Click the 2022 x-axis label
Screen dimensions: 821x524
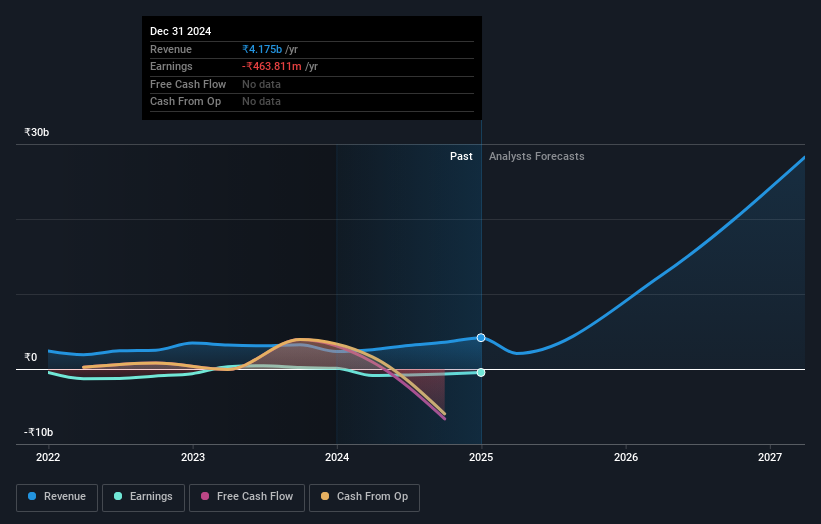pyautogui.click(x=48, y=457)
